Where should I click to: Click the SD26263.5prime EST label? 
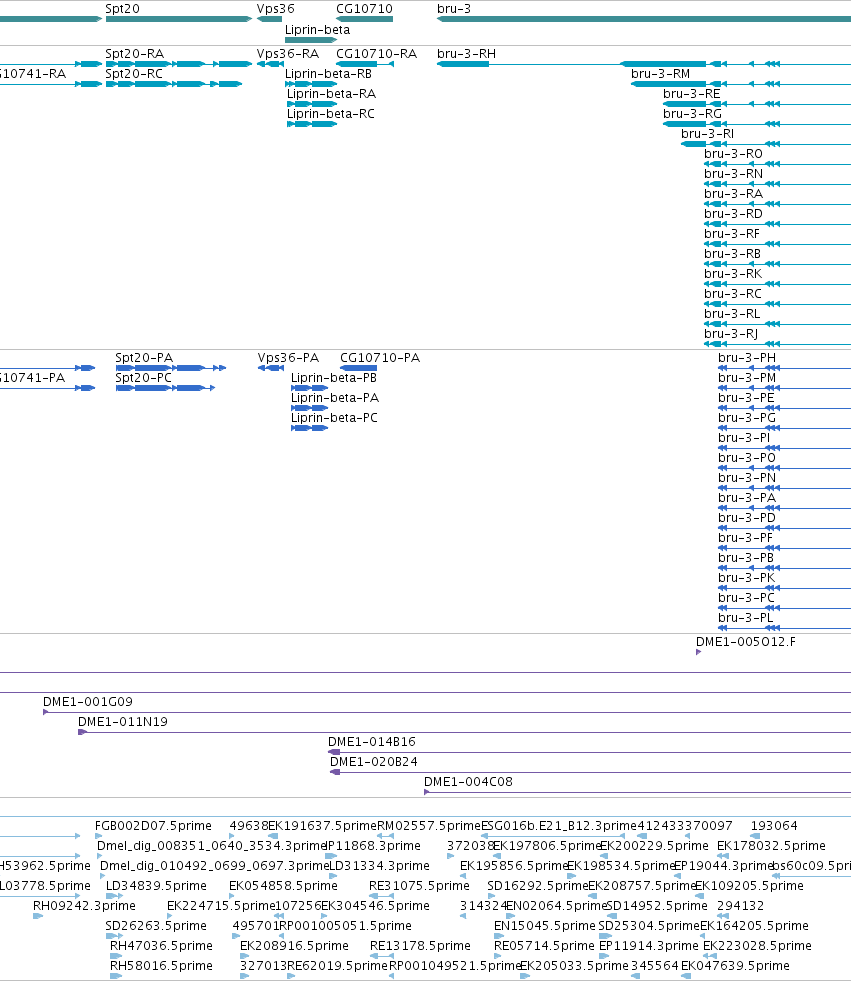(x=156, y=926)
